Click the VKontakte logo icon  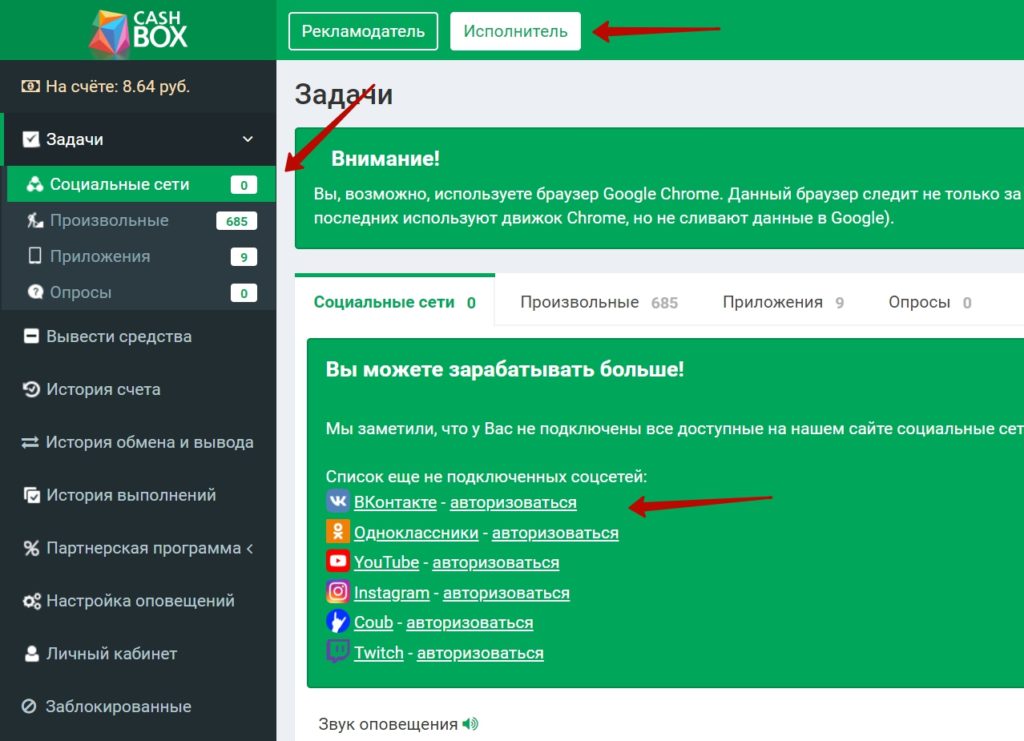coord(338,502)
